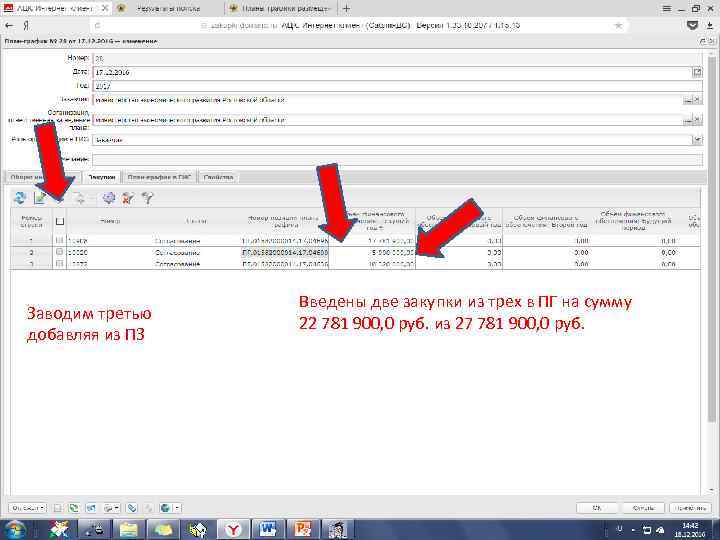Viewport: 720px width, 540px height.
Task: Switch to the План-график в ЕИС tab
Action: pos(159,177)
